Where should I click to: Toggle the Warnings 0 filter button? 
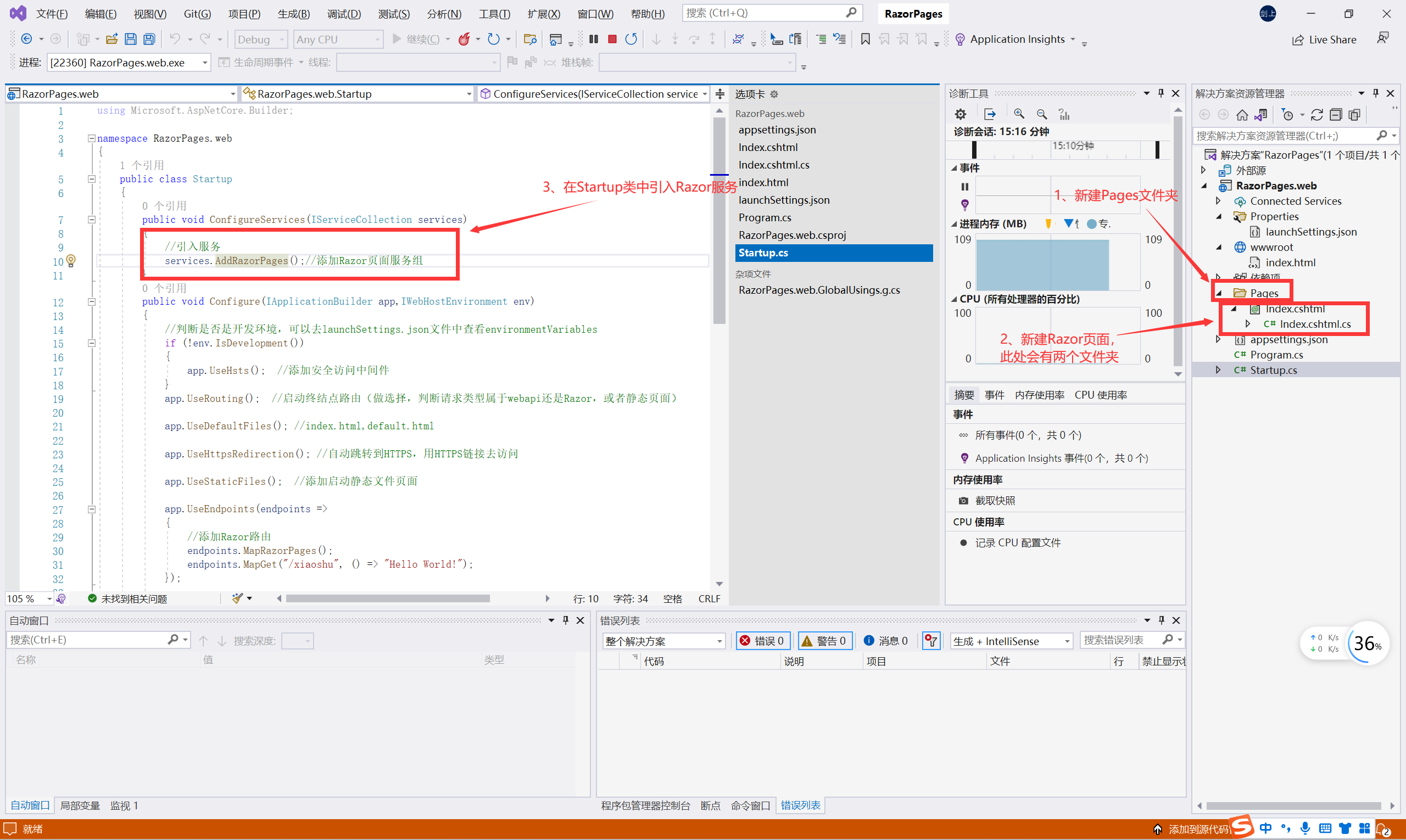824,641
